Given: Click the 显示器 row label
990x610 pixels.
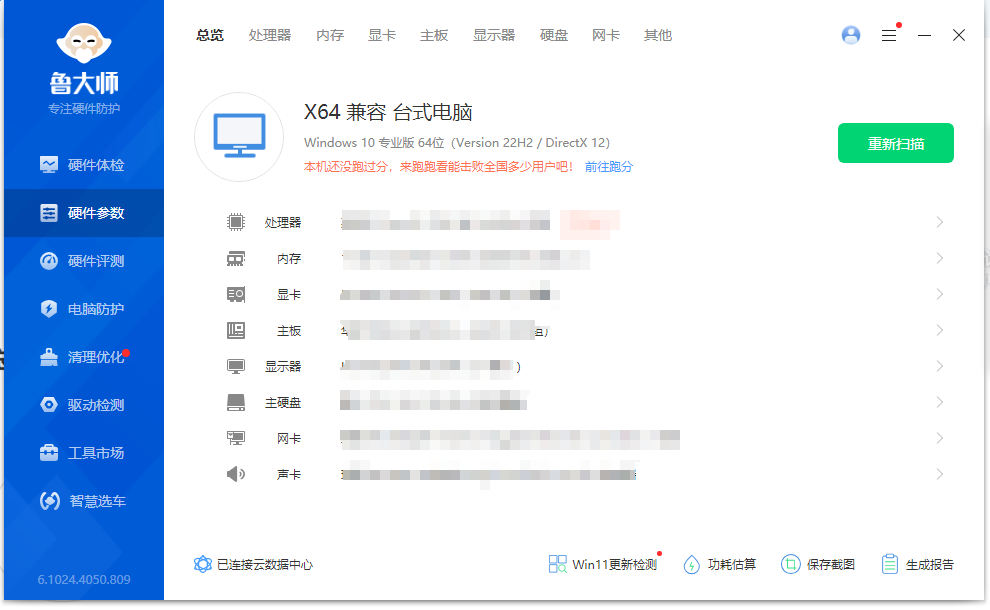Looking at the screenshot, I should [283, 366].
